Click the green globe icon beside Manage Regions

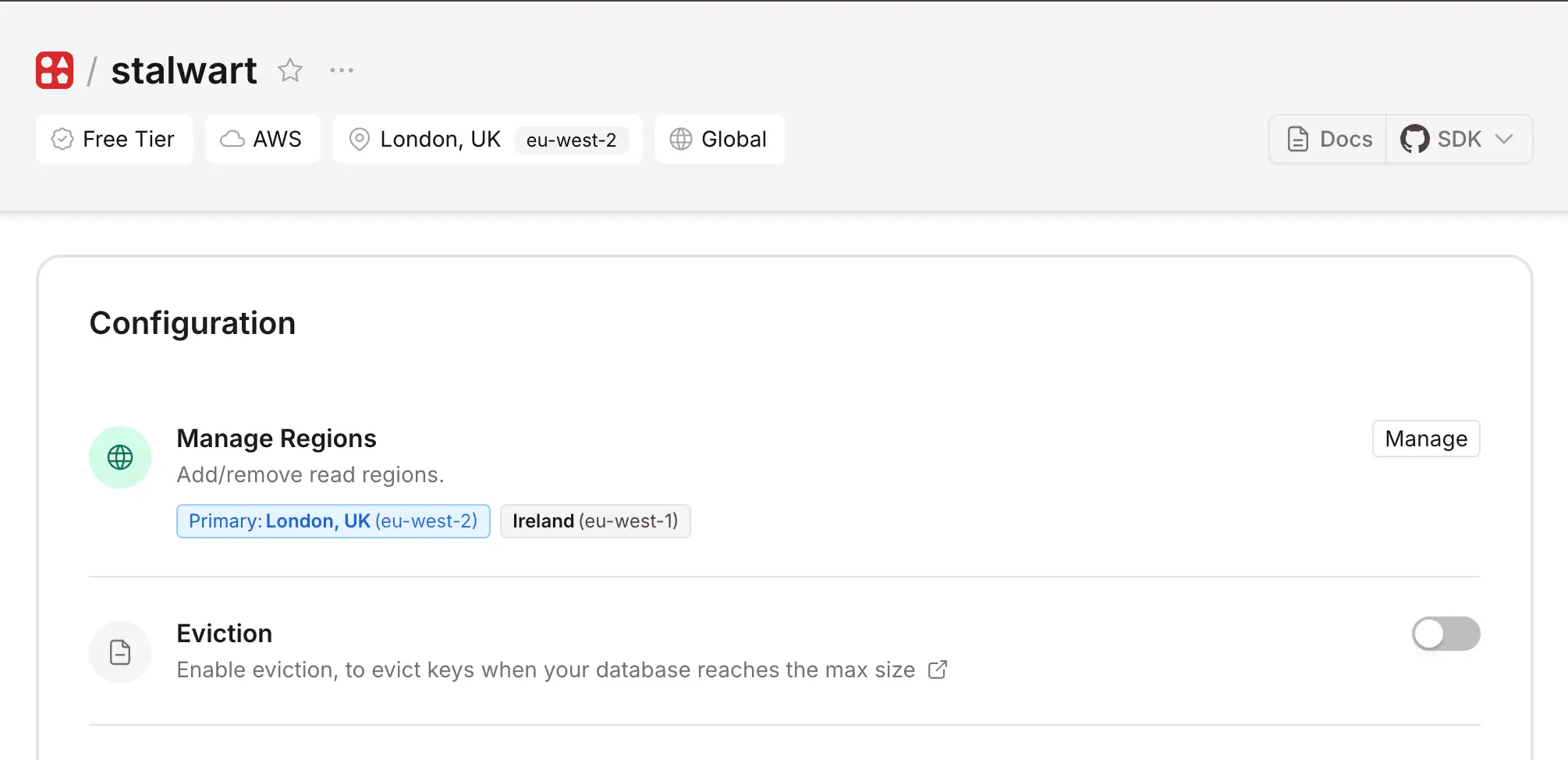click(x=119, y=457)
